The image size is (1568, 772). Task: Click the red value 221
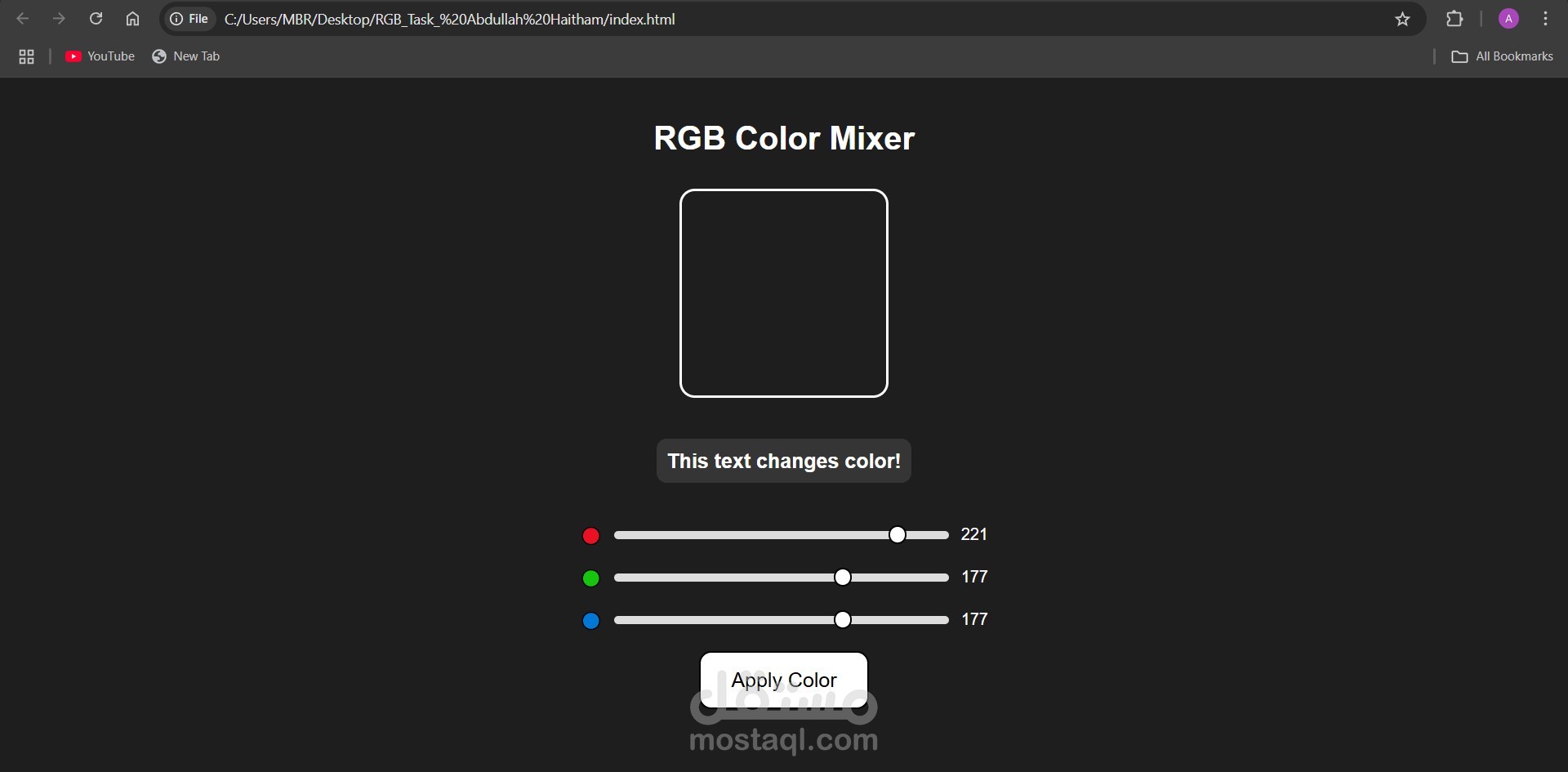coord(974,534)
